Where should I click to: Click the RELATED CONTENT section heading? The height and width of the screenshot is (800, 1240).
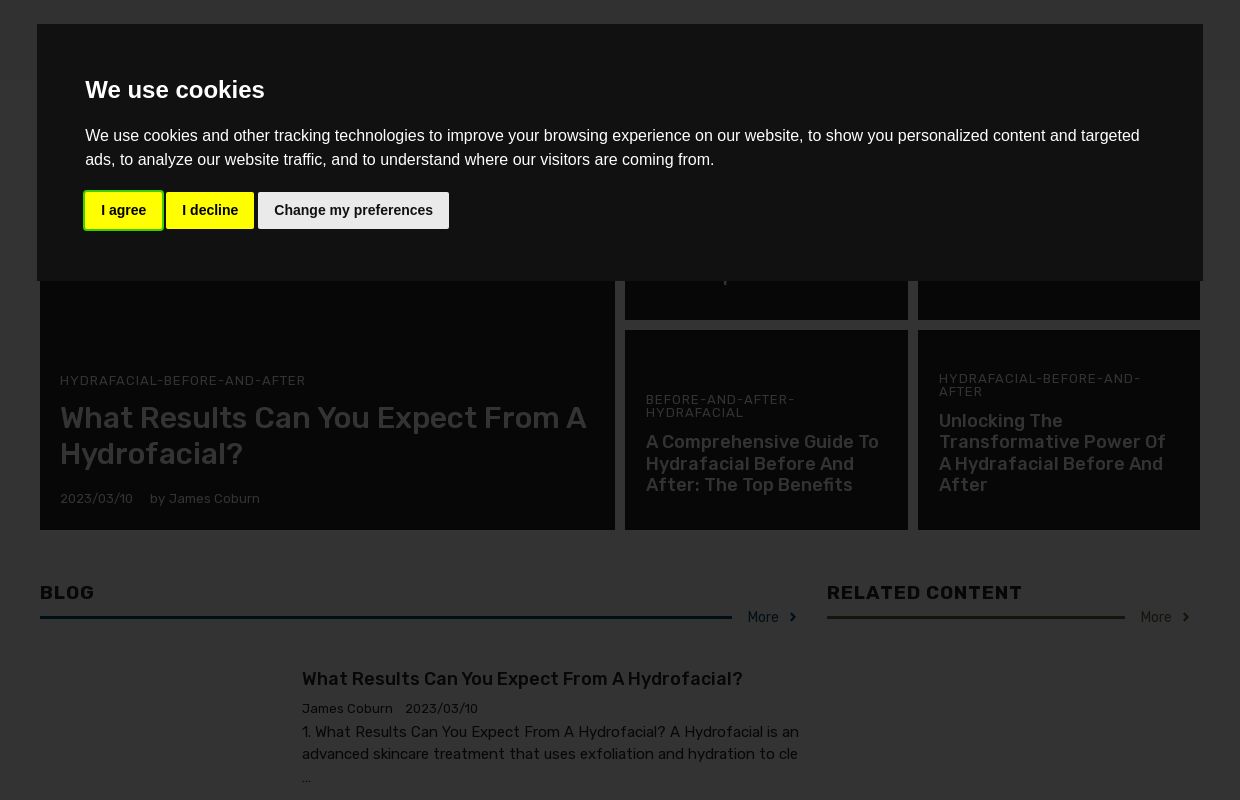click(924, 593)
